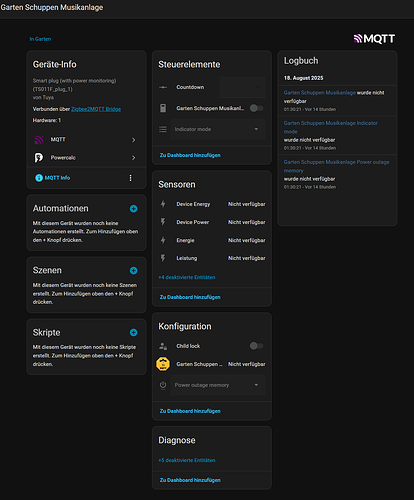
Task: Show the +4 deaktivierte Entitäten in Sensoren
Action: (x=187, y=277)
